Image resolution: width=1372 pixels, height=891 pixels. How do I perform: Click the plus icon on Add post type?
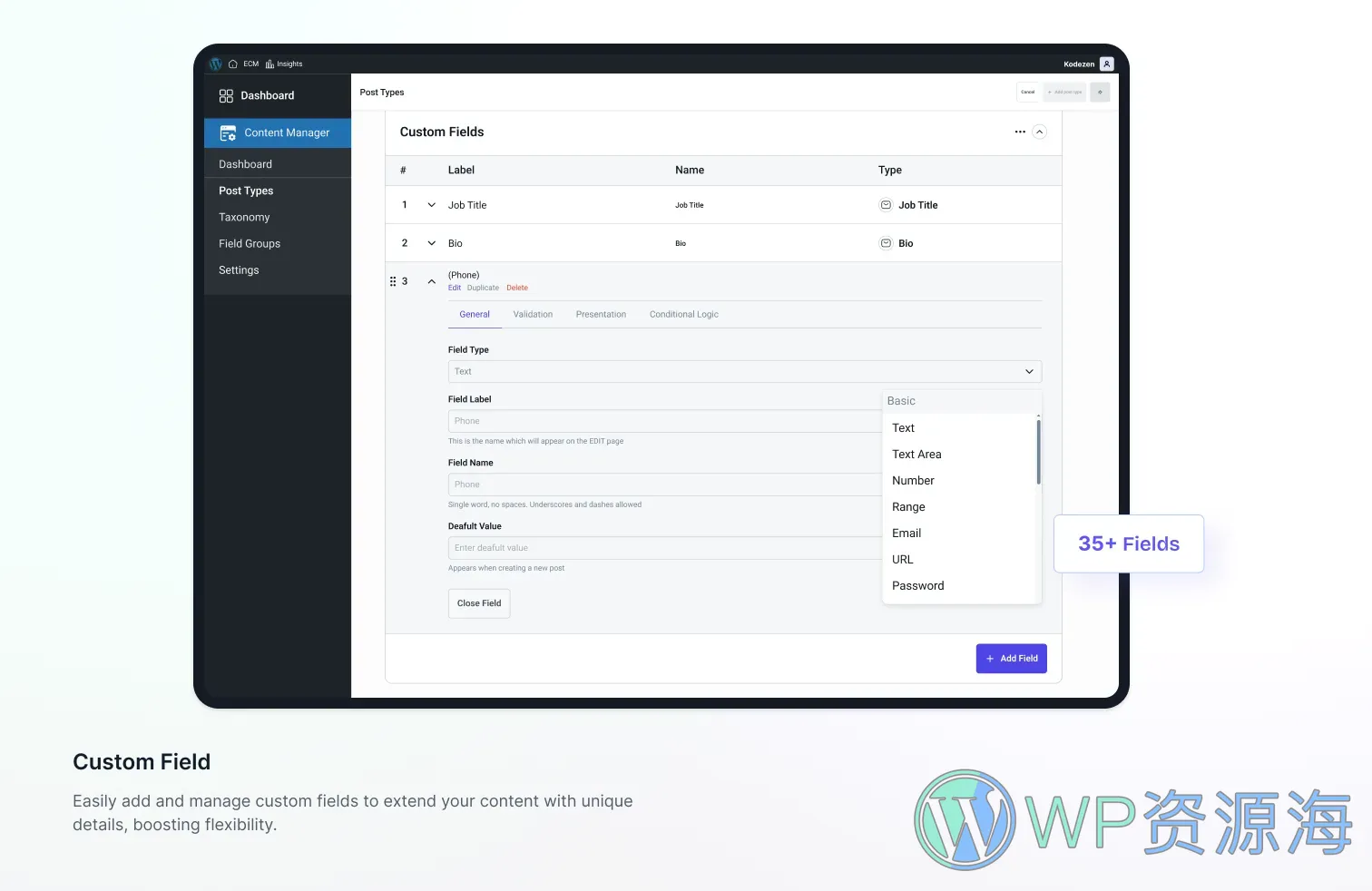coord(1049,92)
